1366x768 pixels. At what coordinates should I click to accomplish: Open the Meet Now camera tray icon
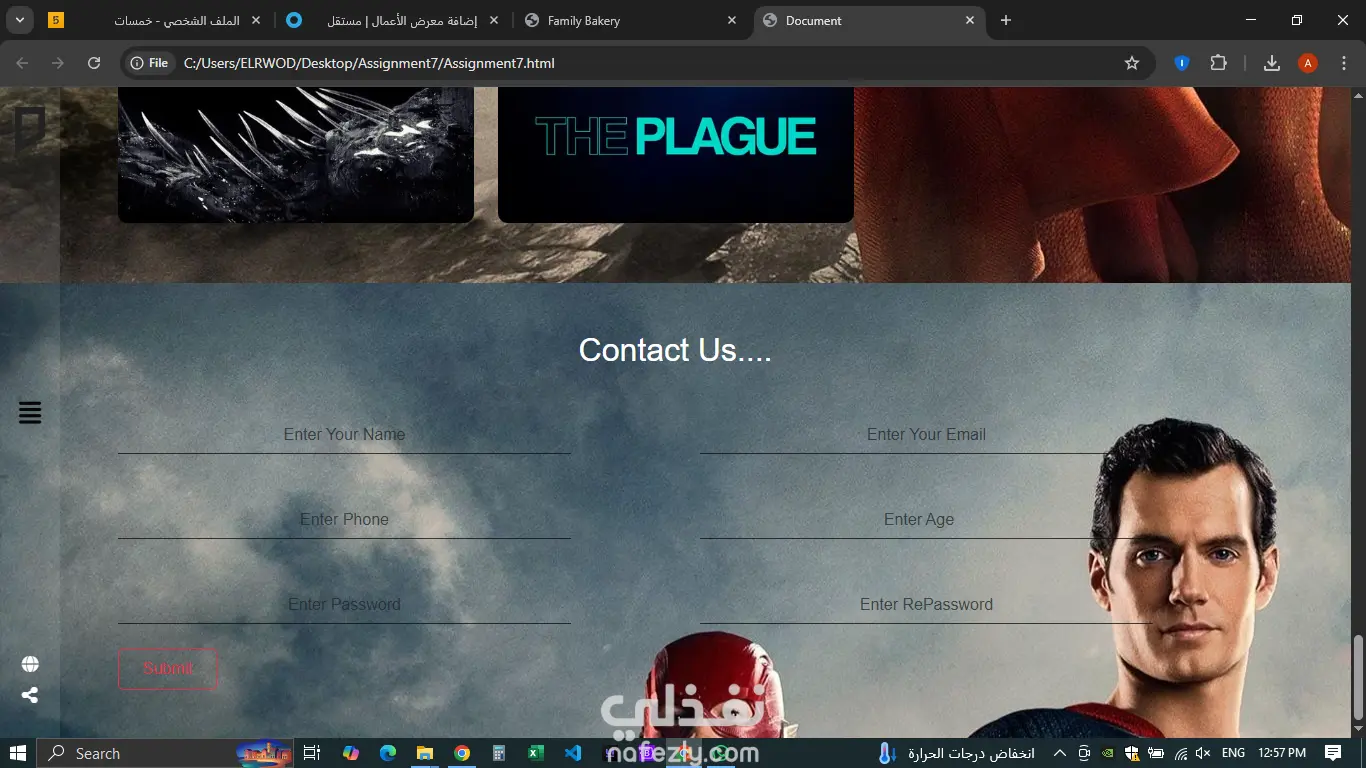(1083, 753)
